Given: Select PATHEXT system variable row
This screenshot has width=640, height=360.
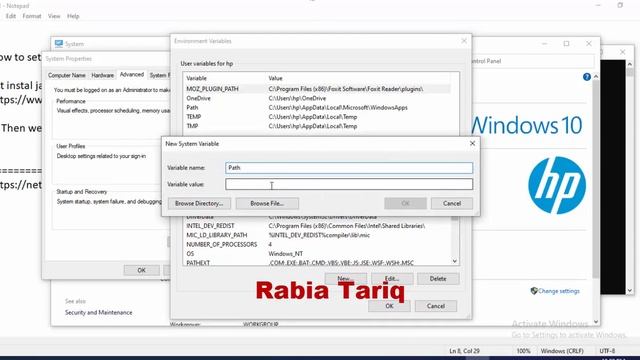Looking at the screenshot, I should coord(318,263).
